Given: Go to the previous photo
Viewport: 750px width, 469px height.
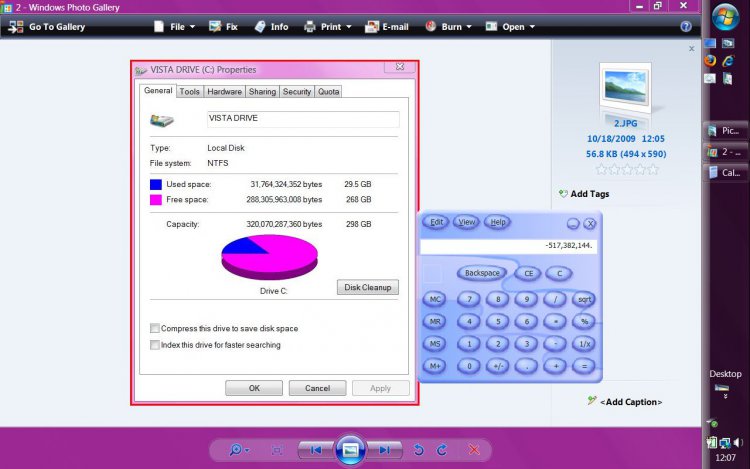Looking at the screenshot, I should [x=316, y=450].
